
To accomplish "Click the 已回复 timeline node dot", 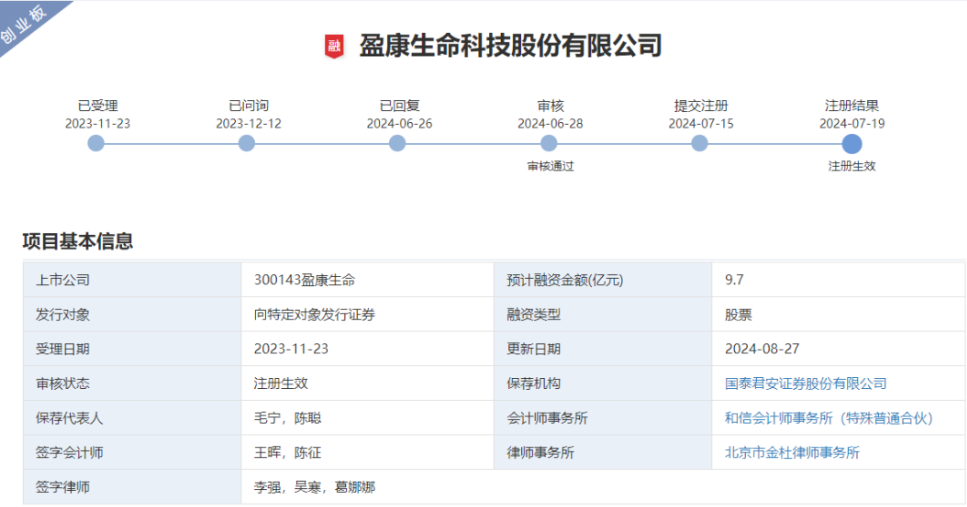I will tap(398, 144).
